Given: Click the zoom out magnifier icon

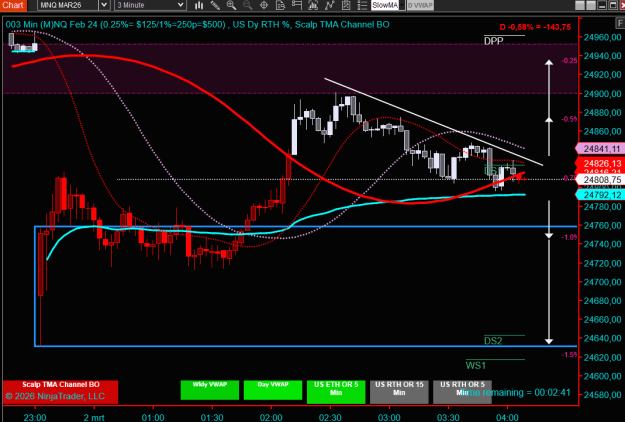Looking at the screenshot, I should click(248, 5).
